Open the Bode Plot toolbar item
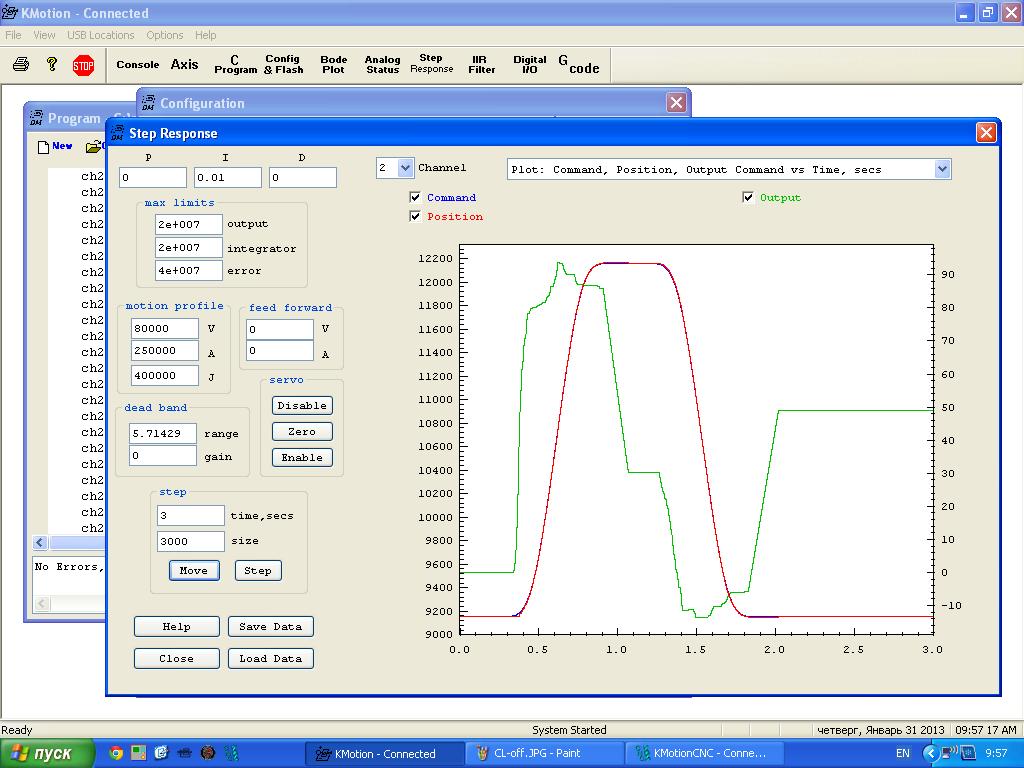1024x768 pixels. click(333, 65)
